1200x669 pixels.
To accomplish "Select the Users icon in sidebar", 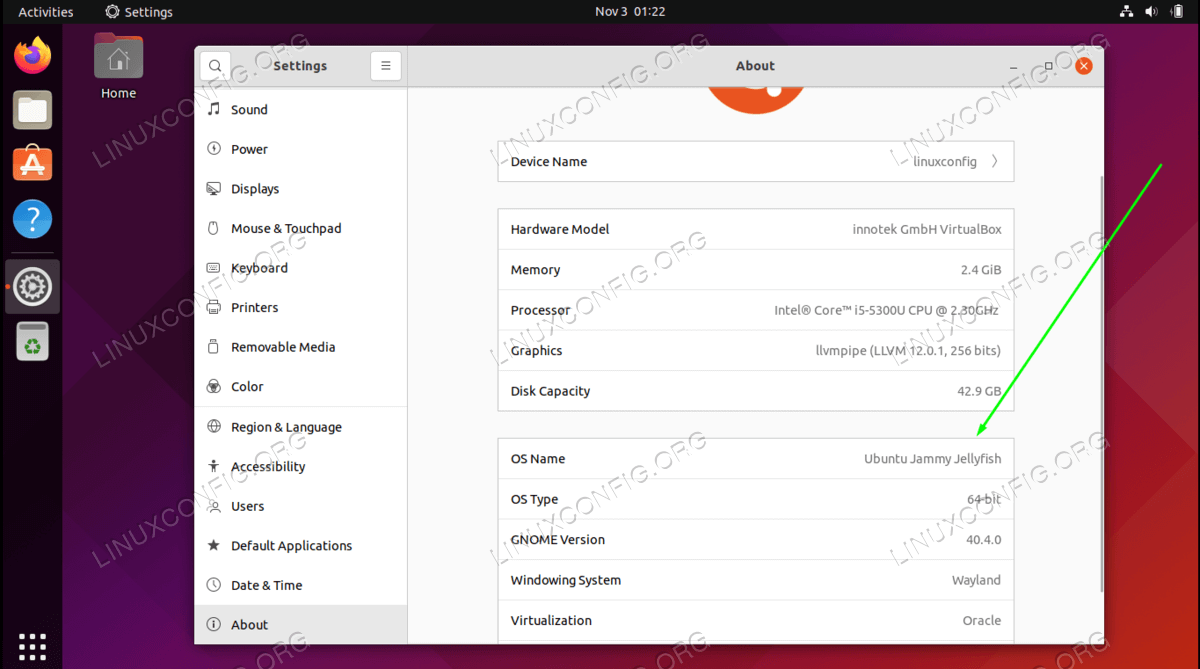I will 213,506.
